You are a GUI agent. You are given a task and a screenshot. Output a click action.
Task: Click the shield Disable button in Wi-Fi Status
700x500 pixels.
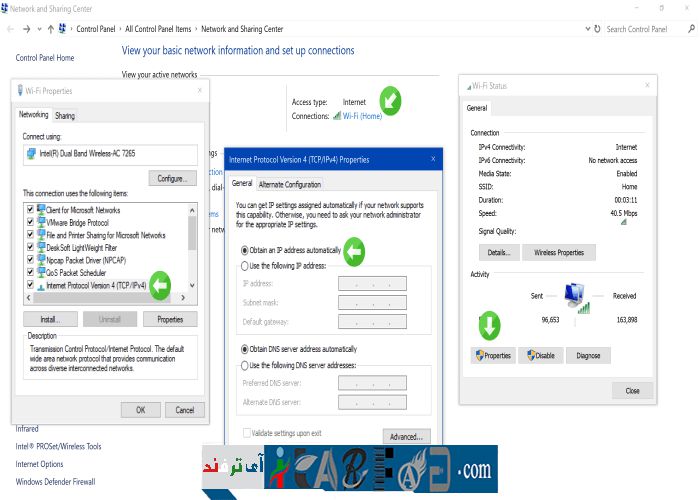coord(539,355)
